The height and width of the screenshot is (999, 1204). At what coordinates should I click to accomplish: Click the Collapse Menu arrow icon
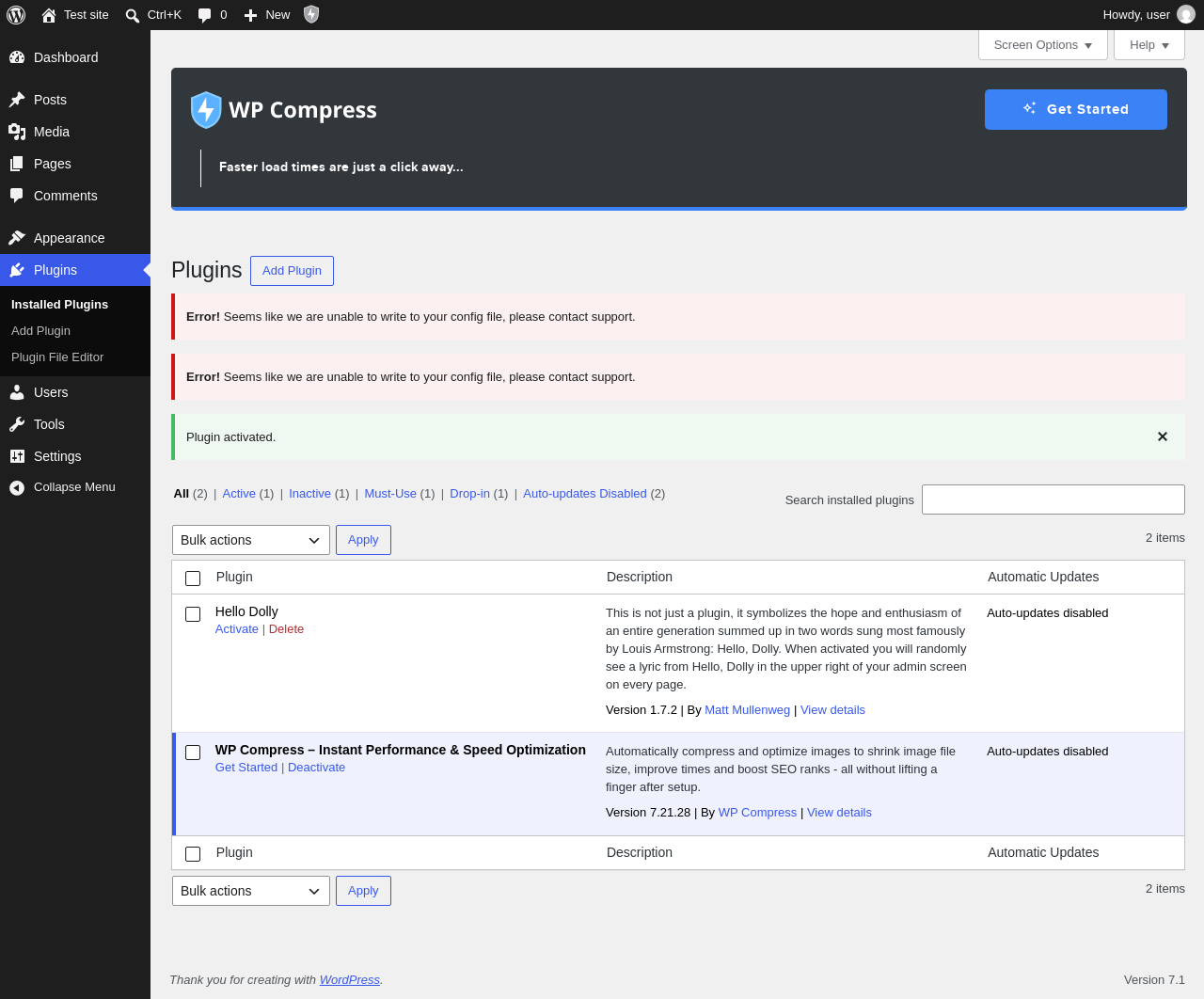(17, 487)
